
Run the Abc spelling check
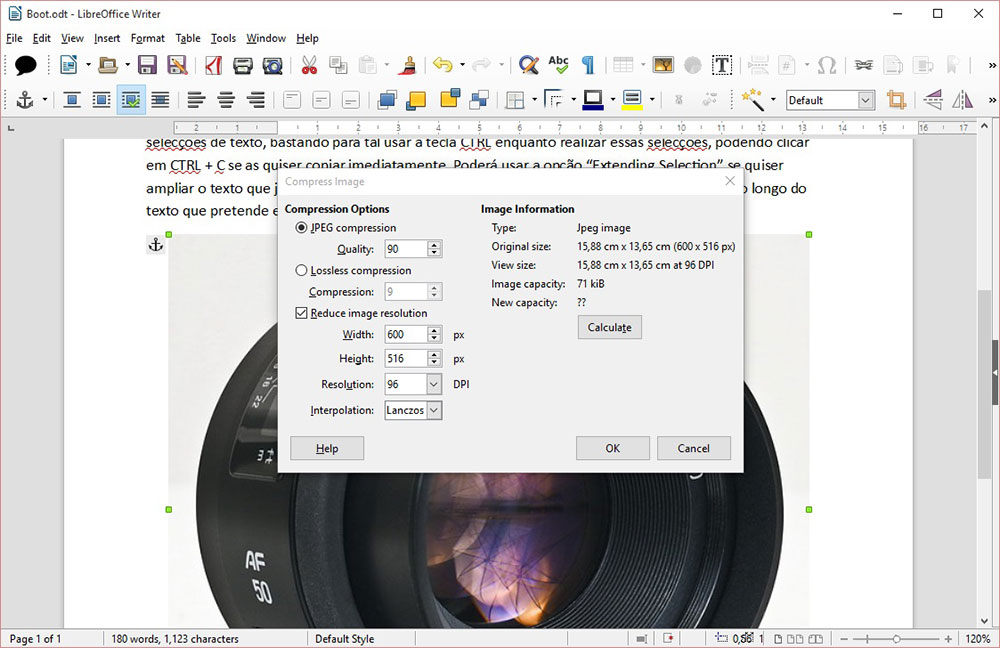[558, 64]
